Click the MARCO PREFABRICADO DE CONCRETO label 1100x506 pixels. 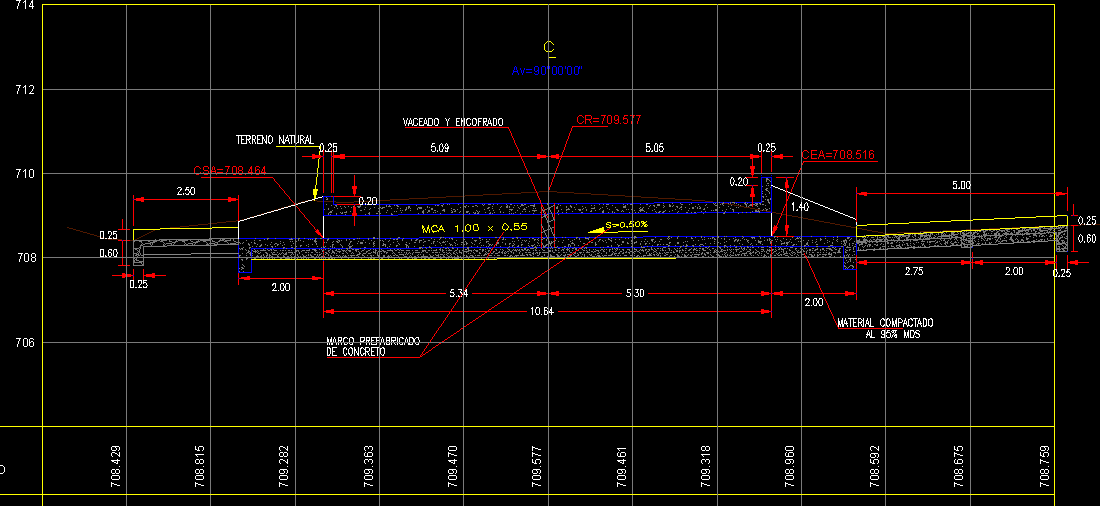(371, 346)
